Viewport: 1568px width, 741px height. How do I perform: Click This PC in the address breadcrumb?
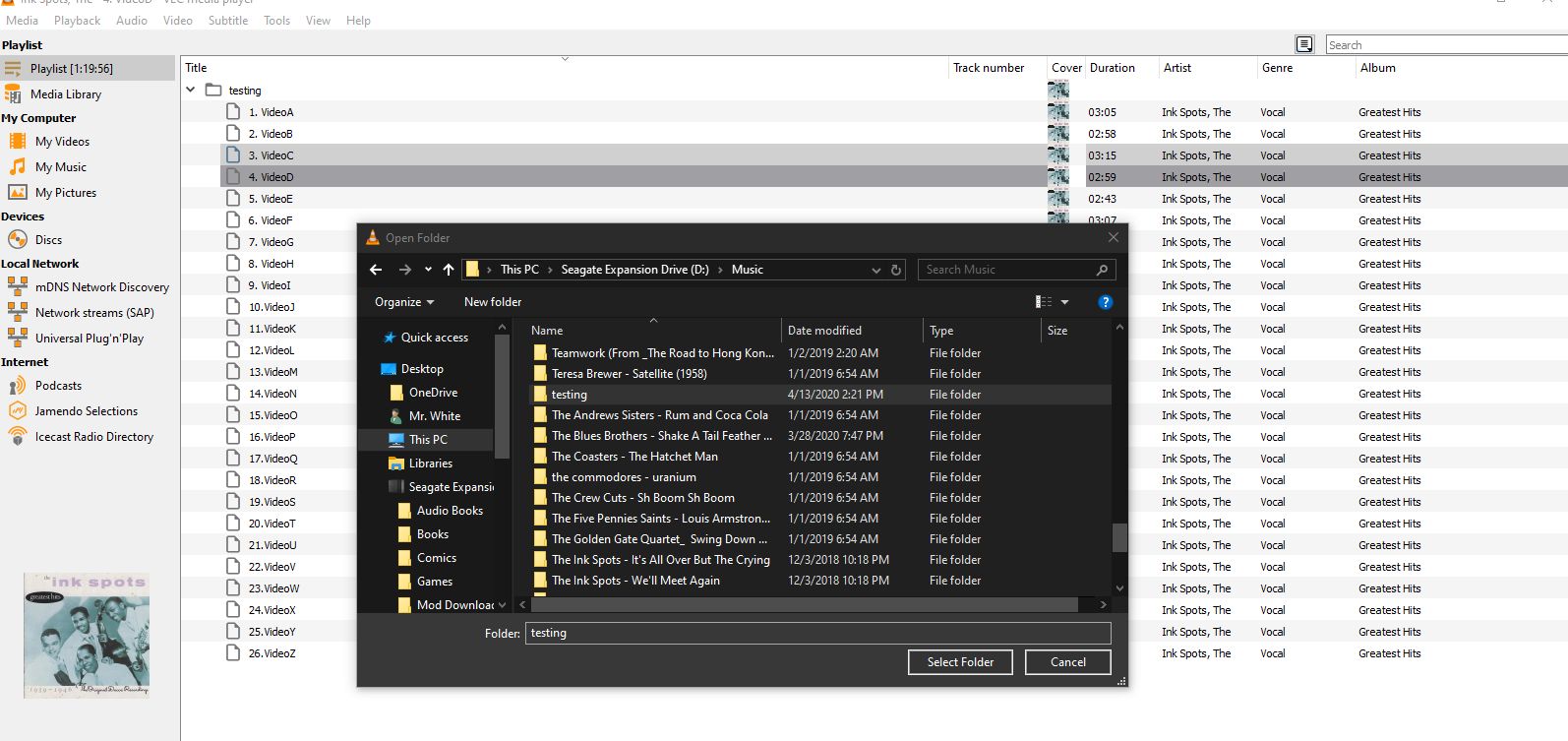point(519,270)
